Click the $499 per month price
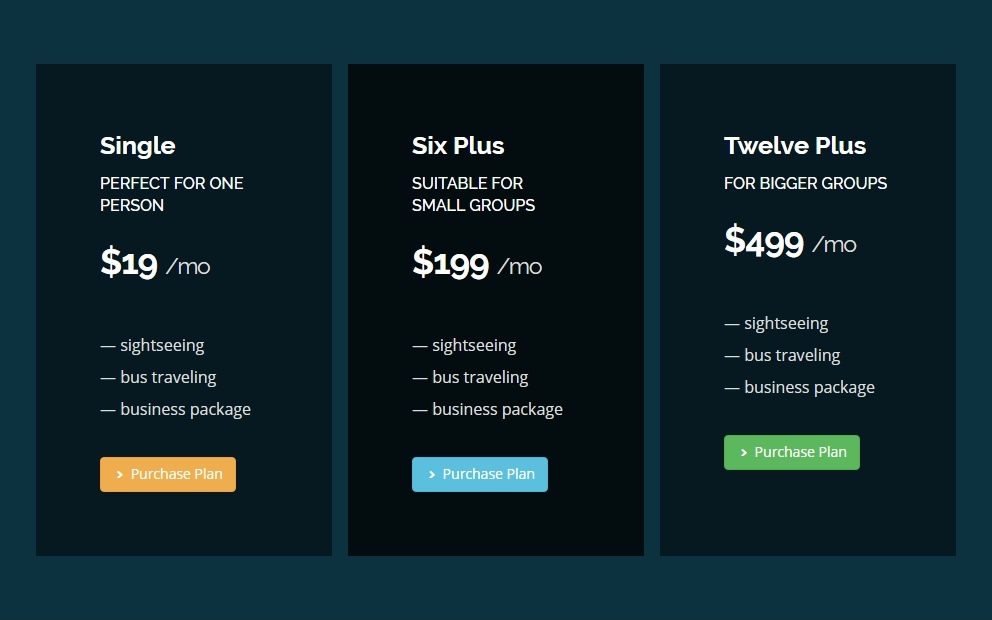Image resolution: width=992 pixels, height=620 pixels. point(790,242)
